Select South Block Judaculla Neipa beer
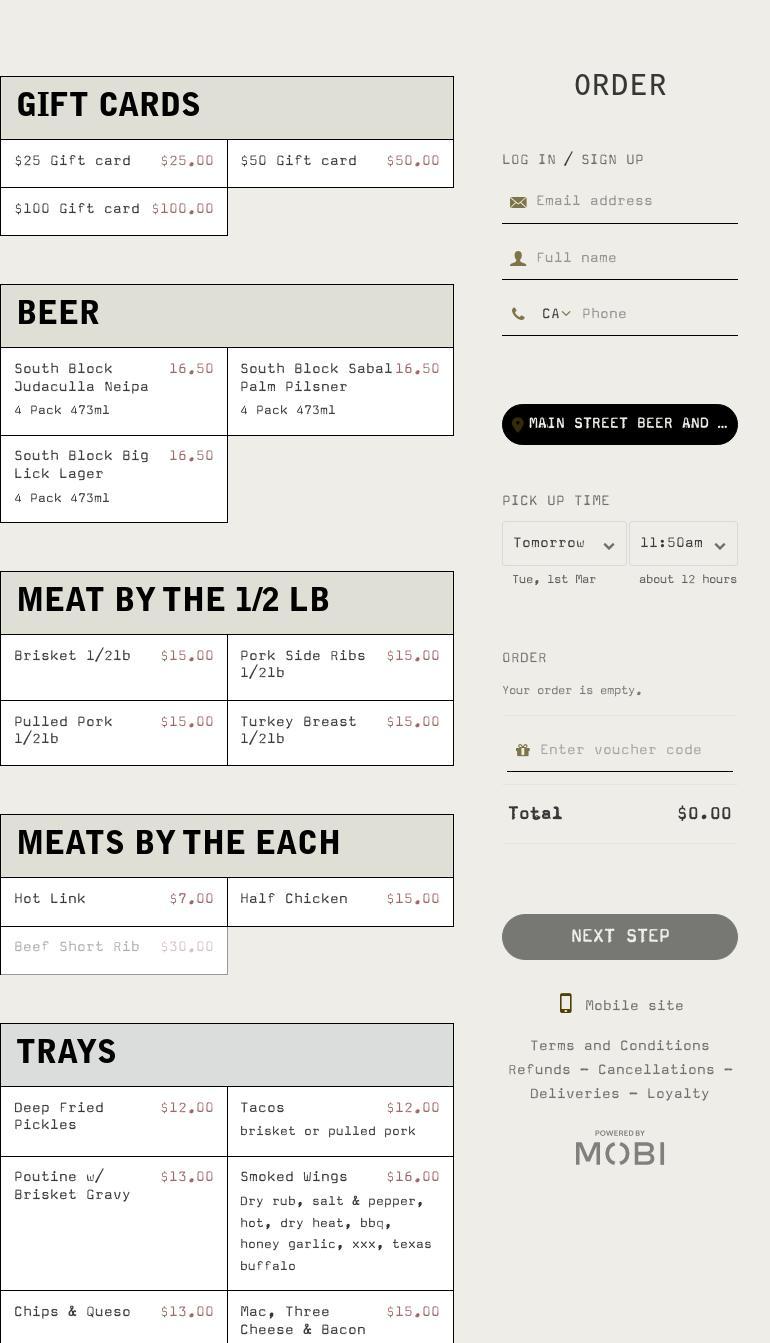The width and height of the screenshot is (770, 1343). [x=114, y=390]
